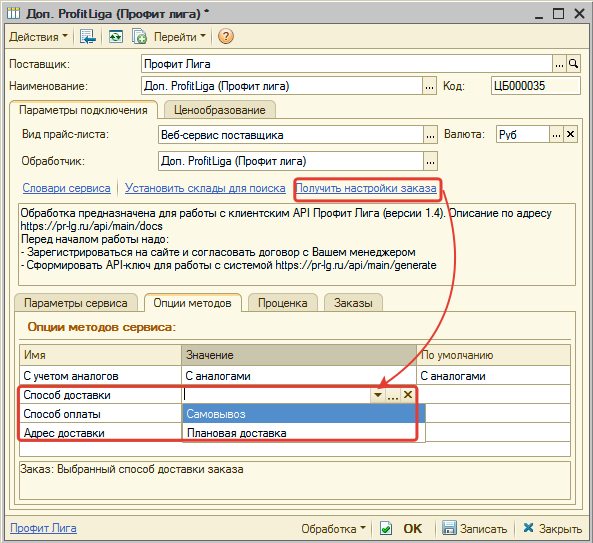Open help via the question mark icon
Screen dimensions: 593x543
click(x=226, y=37)
